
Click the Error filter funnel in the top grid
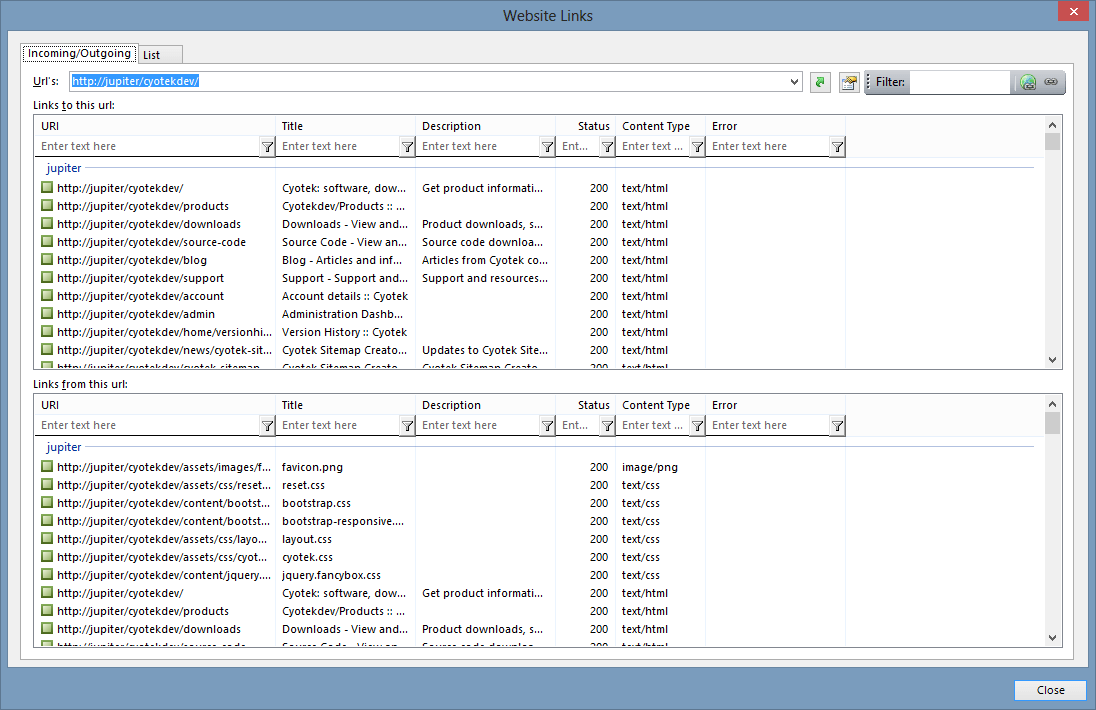(837, 147)
